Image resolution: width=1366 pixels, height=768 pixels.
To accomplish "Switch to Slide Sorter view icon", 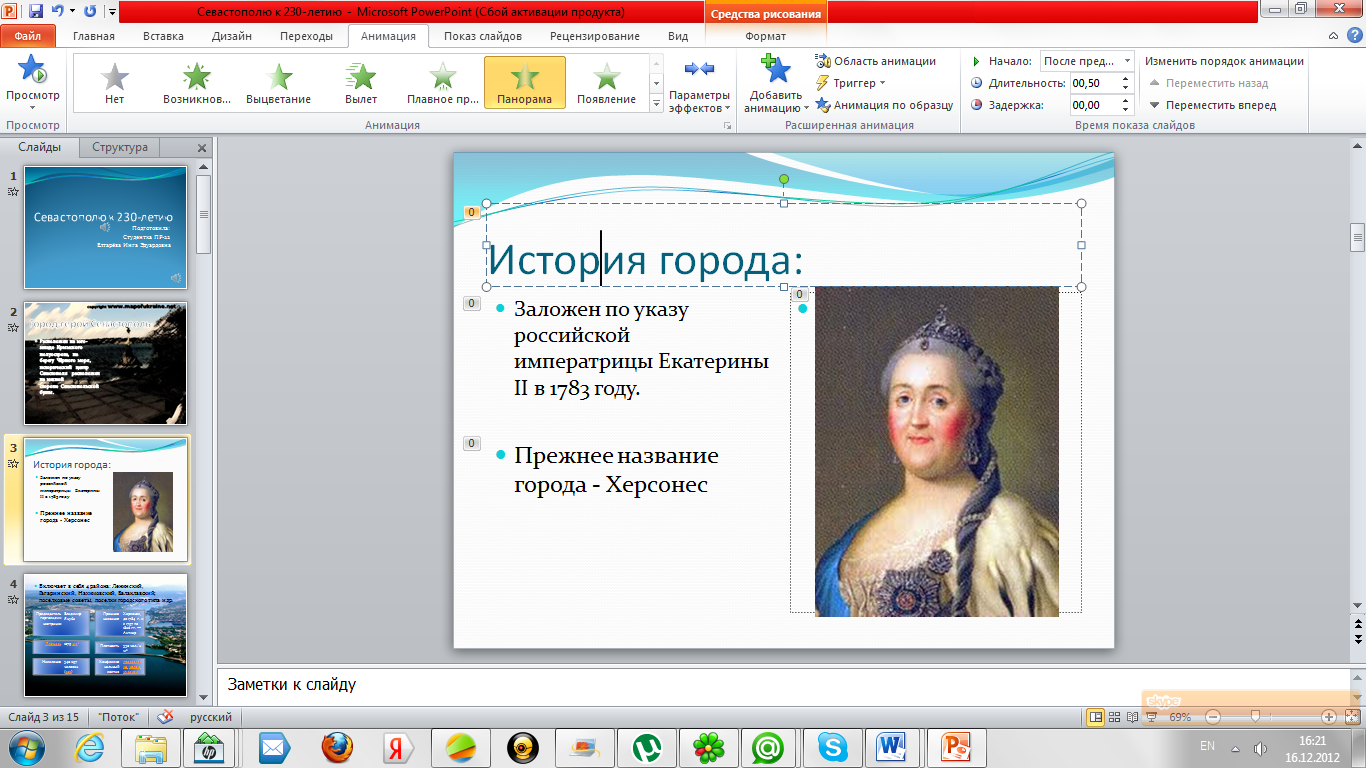I will coord(1115,717).
